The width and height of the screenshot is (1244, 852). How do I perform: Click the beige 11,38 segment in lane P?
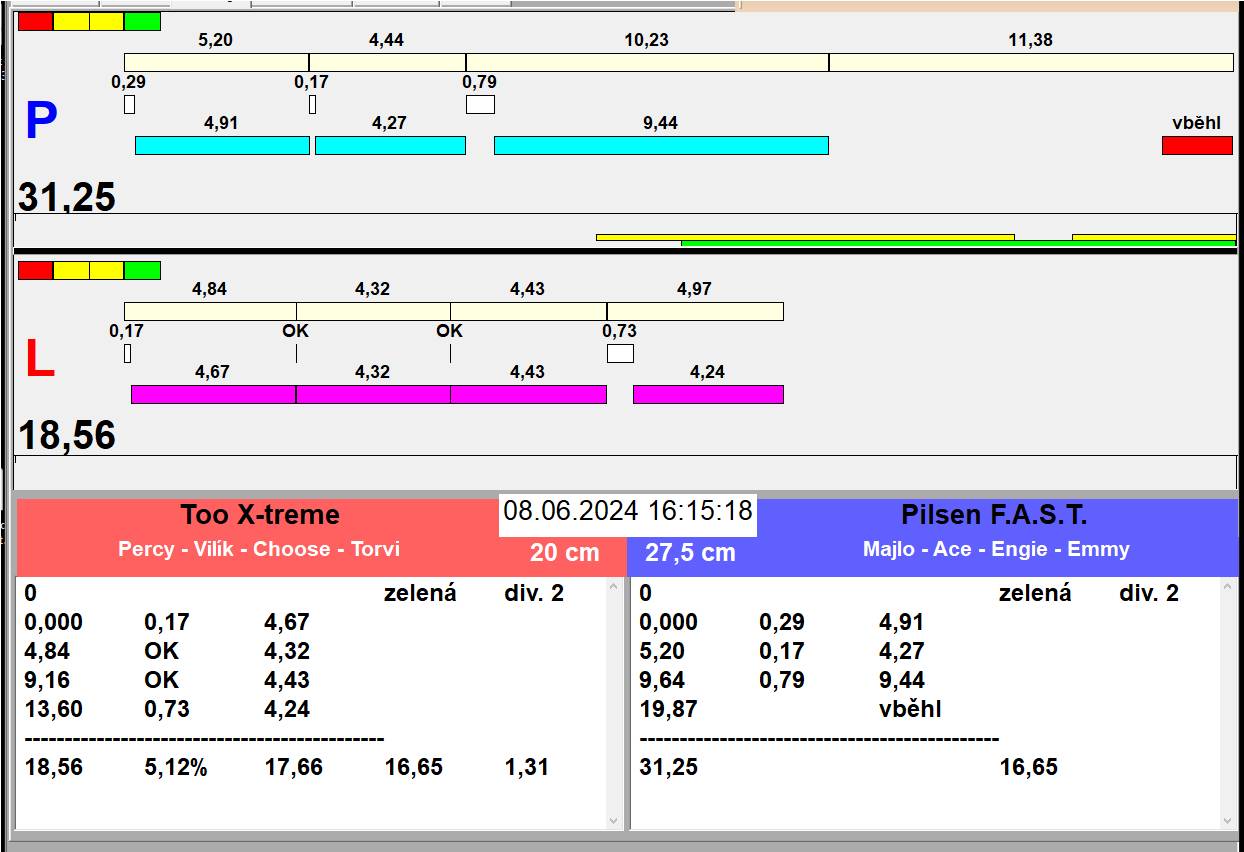[1031, 62]
